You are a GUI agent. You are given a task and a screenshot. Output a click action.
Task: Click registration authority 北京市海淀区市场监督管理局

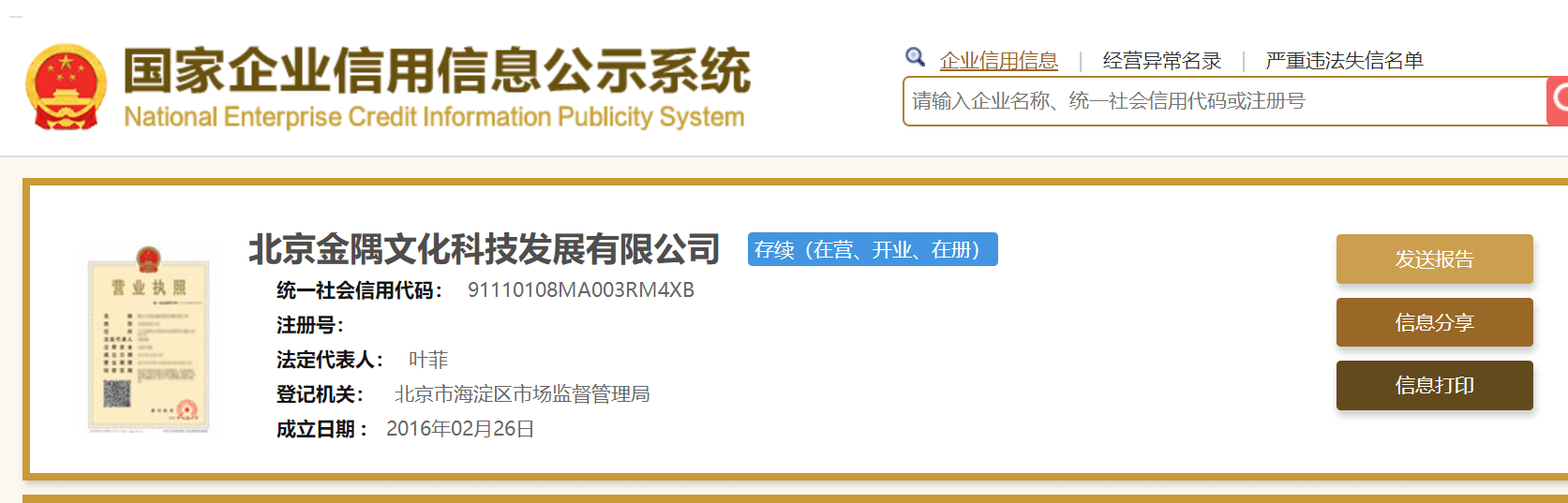coord(522,394)
